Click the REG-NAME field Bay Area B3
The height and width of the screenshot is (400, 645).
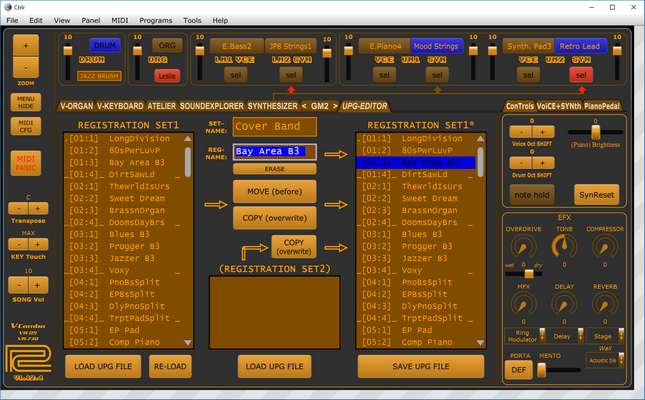click(275, 151)
